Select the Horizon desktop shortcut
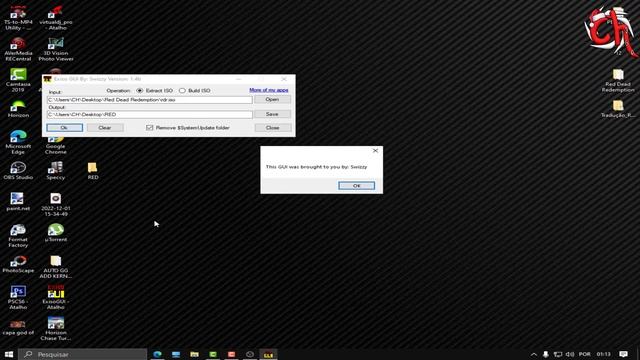This screenshot has width=640, height=360. [18, 109]
